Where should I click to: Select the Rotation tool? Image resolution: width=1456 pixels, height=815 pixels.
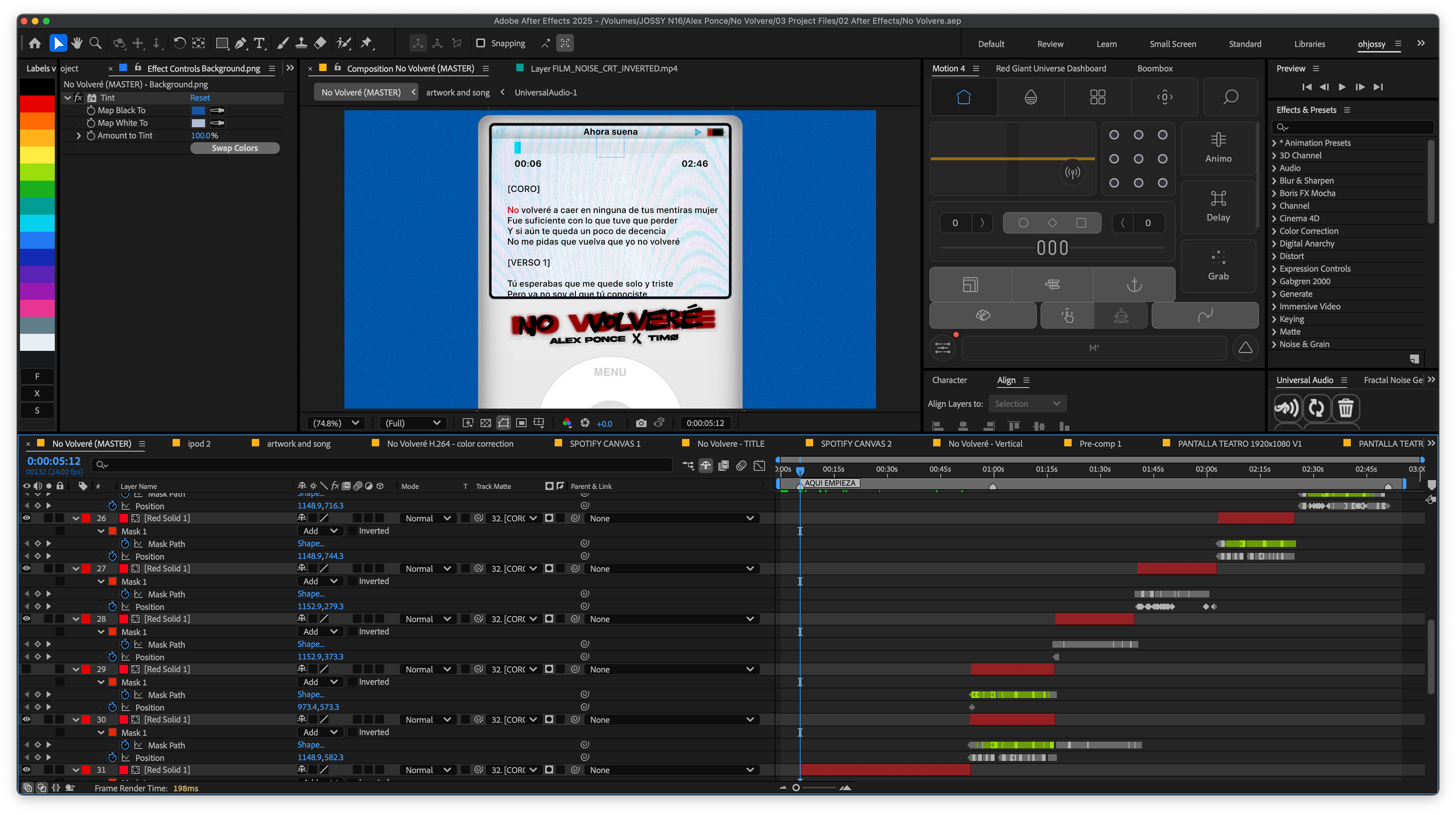[179, 43]
